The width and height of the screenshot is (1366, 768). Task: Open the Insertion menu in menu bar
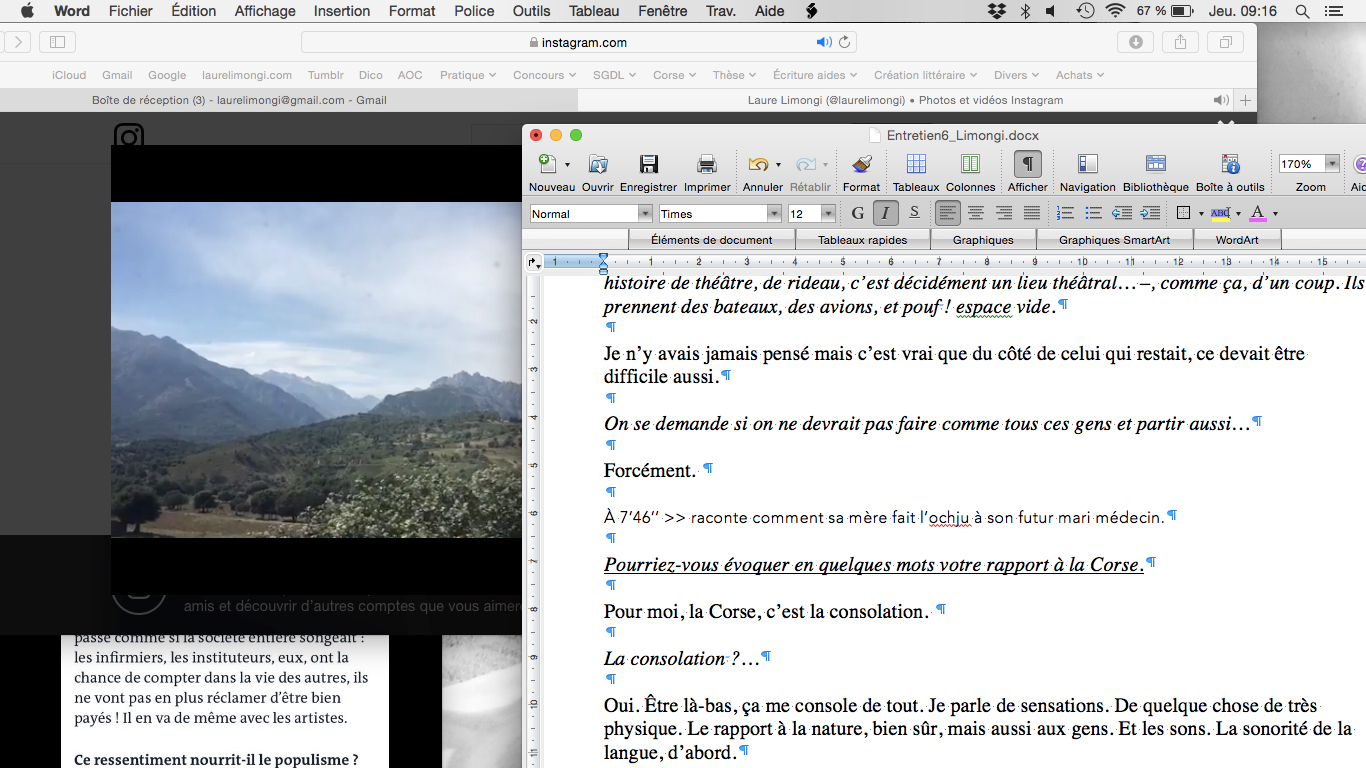tap(341, 11)
